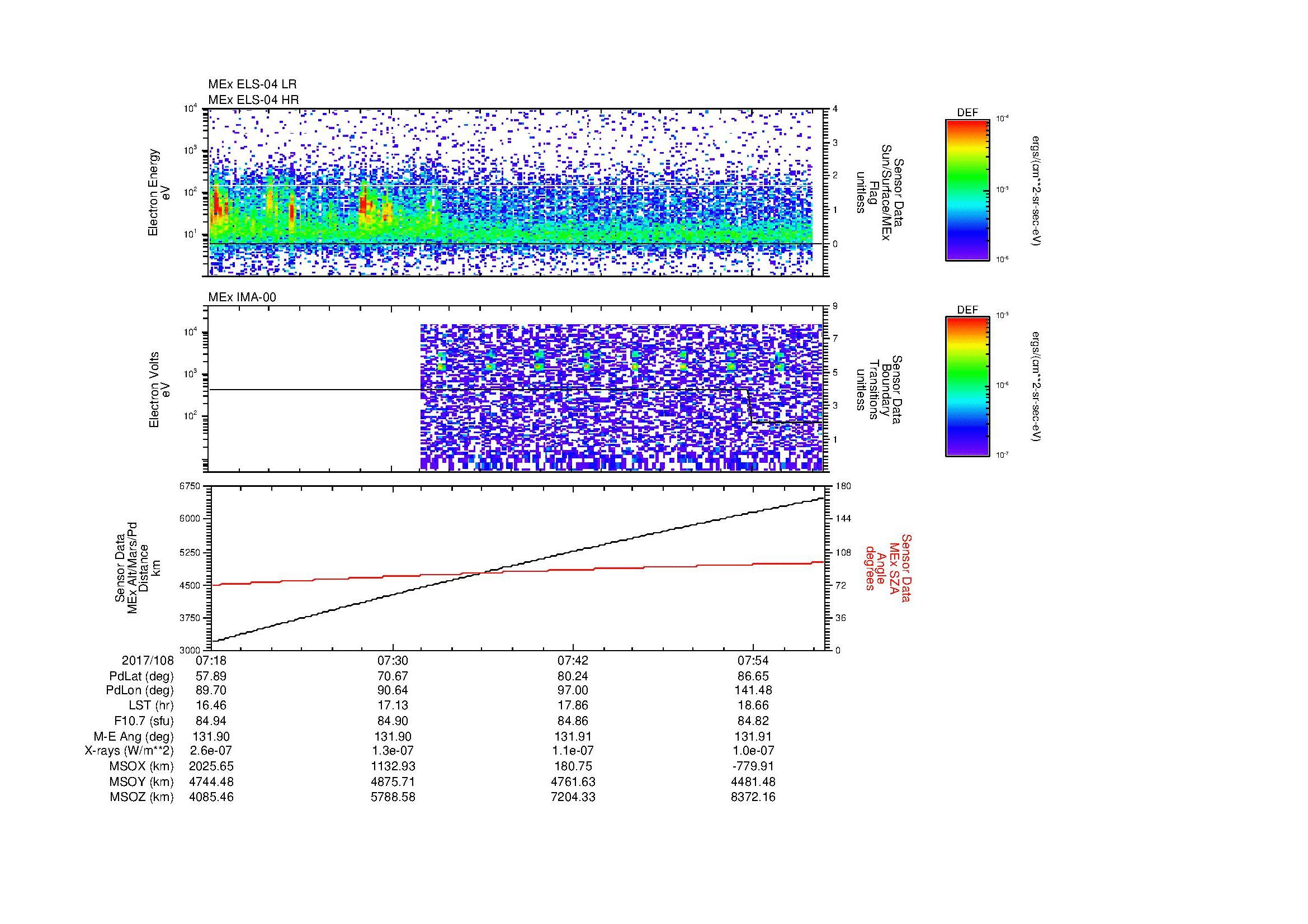Click the SZA tick label 108

point(843,552)
